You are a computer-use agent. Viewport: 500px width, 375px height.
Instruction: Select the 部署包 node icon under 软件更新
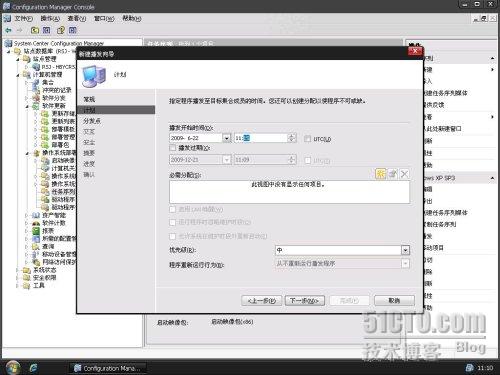pos(45,145)
